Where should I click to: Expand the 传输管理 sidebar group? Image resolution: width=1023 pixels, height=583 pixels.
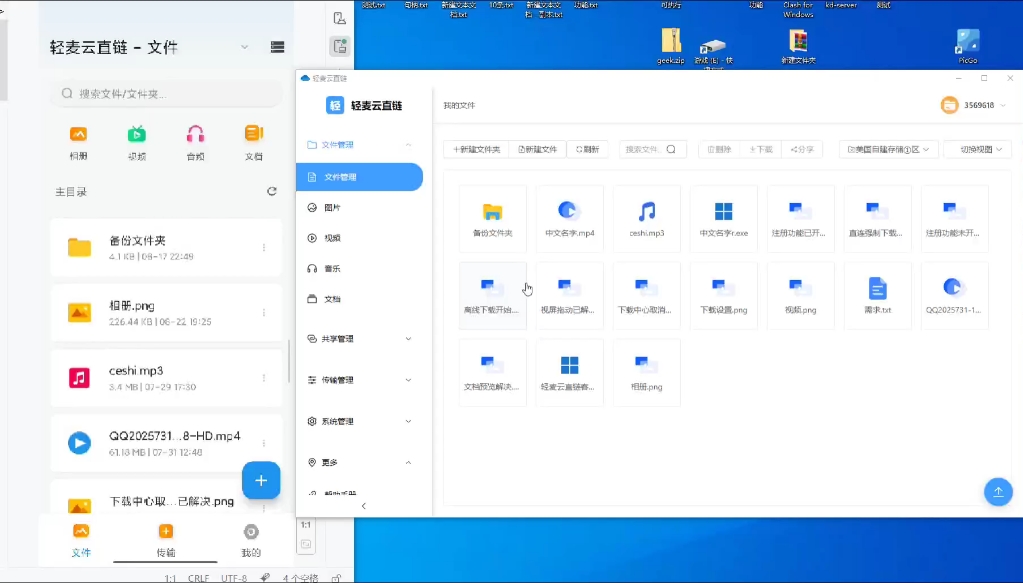pos(359,380)
